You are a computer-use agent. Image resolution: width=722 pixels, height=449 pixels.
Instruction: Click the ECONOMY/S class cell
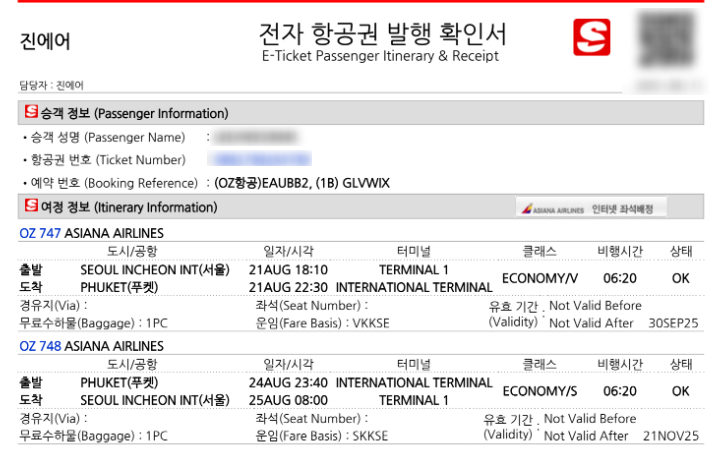[540, 391]
